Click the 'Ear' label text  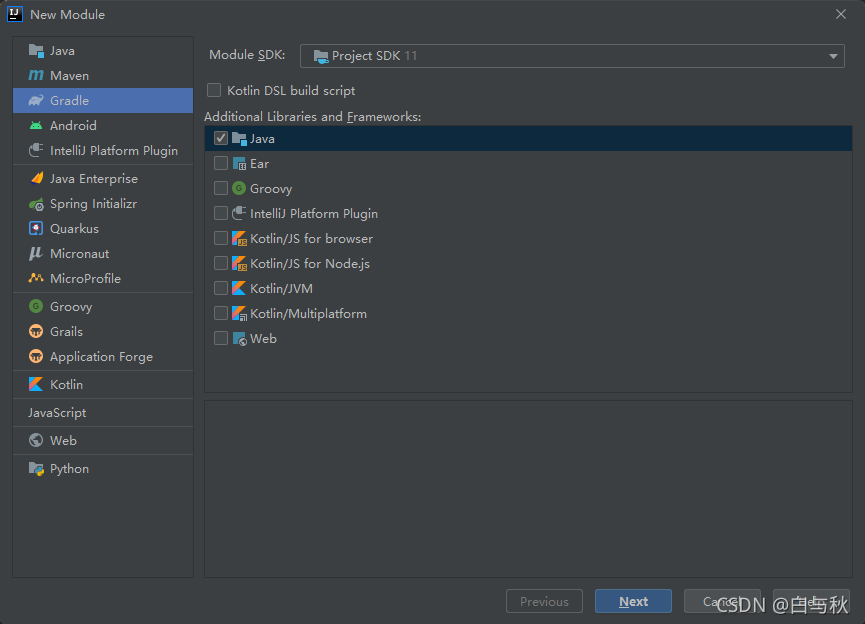point(259,164)
